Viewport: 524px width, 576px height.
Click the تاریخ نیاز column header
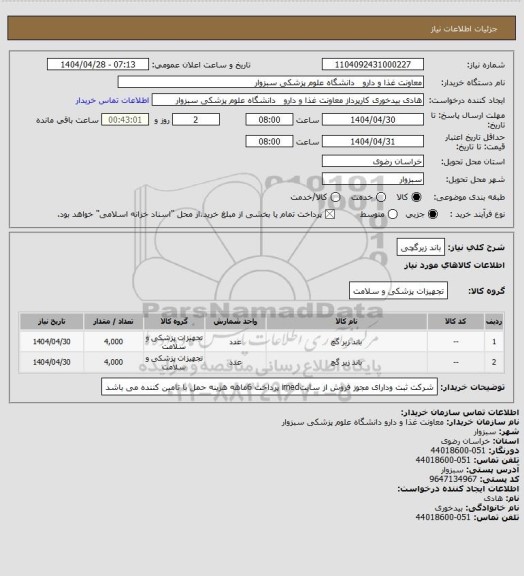click(x=51, y=321)
